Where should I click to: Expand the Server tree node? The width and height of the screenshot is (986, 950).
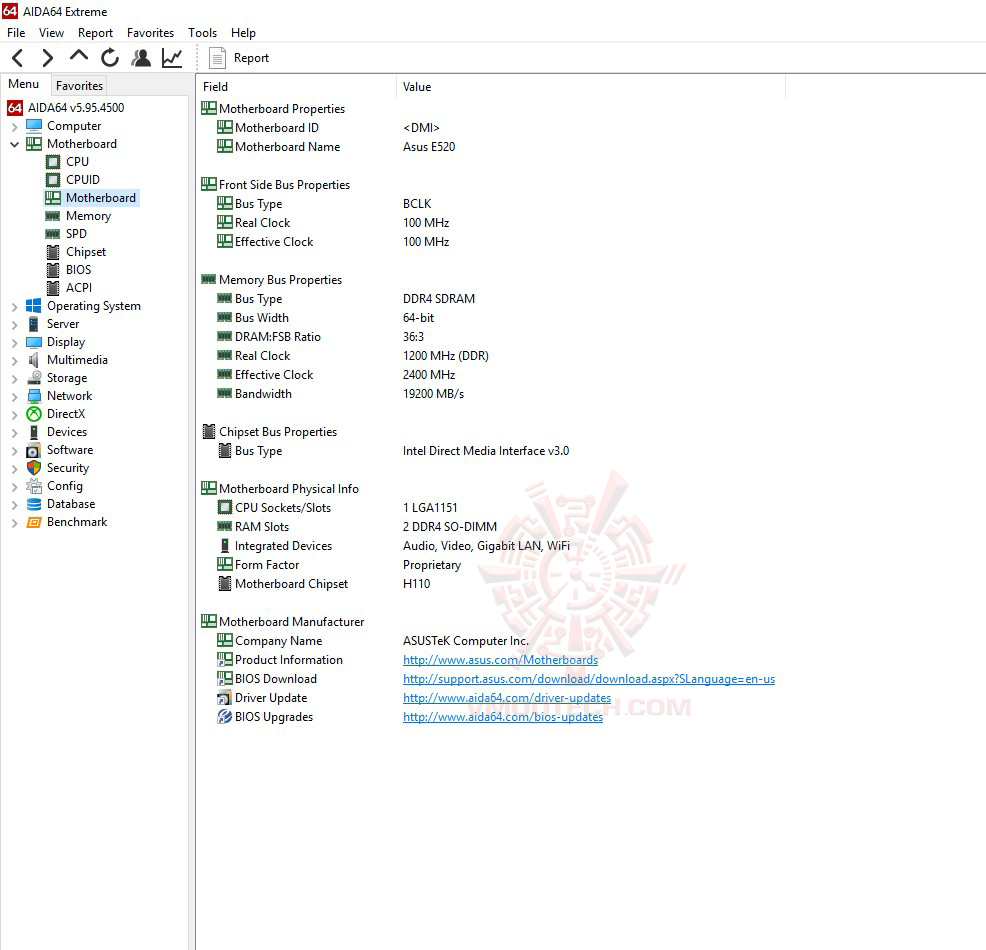coord(14,324)
